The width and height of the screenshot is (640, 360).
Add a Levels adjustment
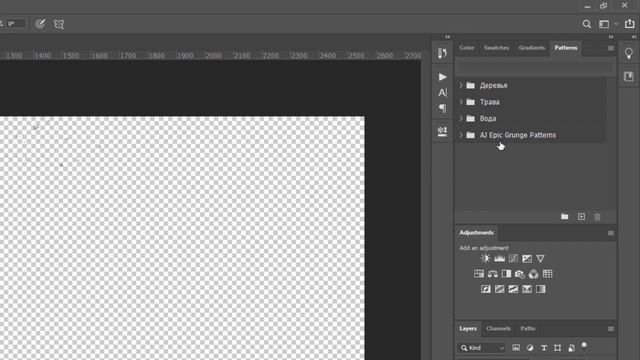pyautogui.click(x=500, y=258)
